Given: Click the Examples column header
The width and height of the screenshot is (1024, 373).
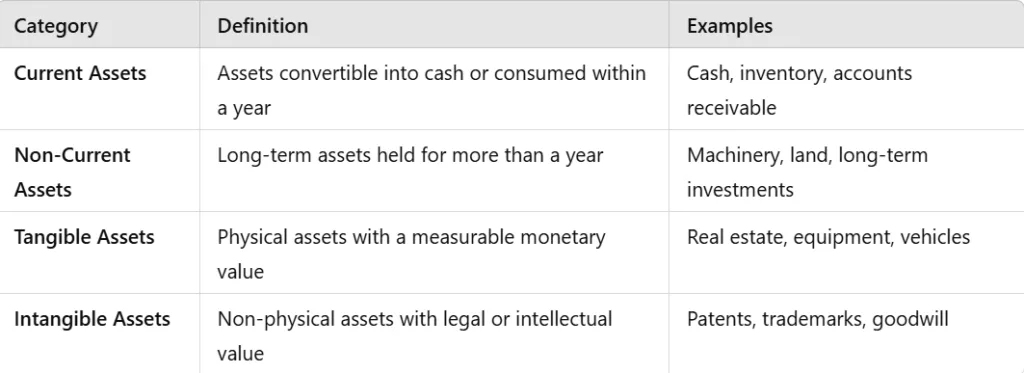Looking at the screenshot, I should tap(729, 26).
